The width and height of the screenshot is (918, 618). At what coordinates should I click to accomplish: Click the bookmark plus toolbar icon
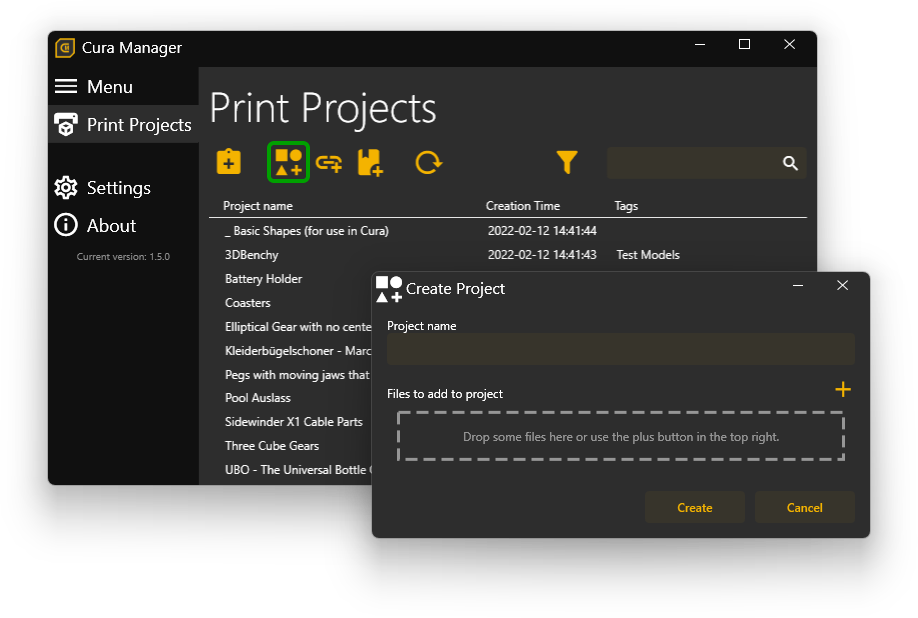pyautogui.click(x=370, y=163)
